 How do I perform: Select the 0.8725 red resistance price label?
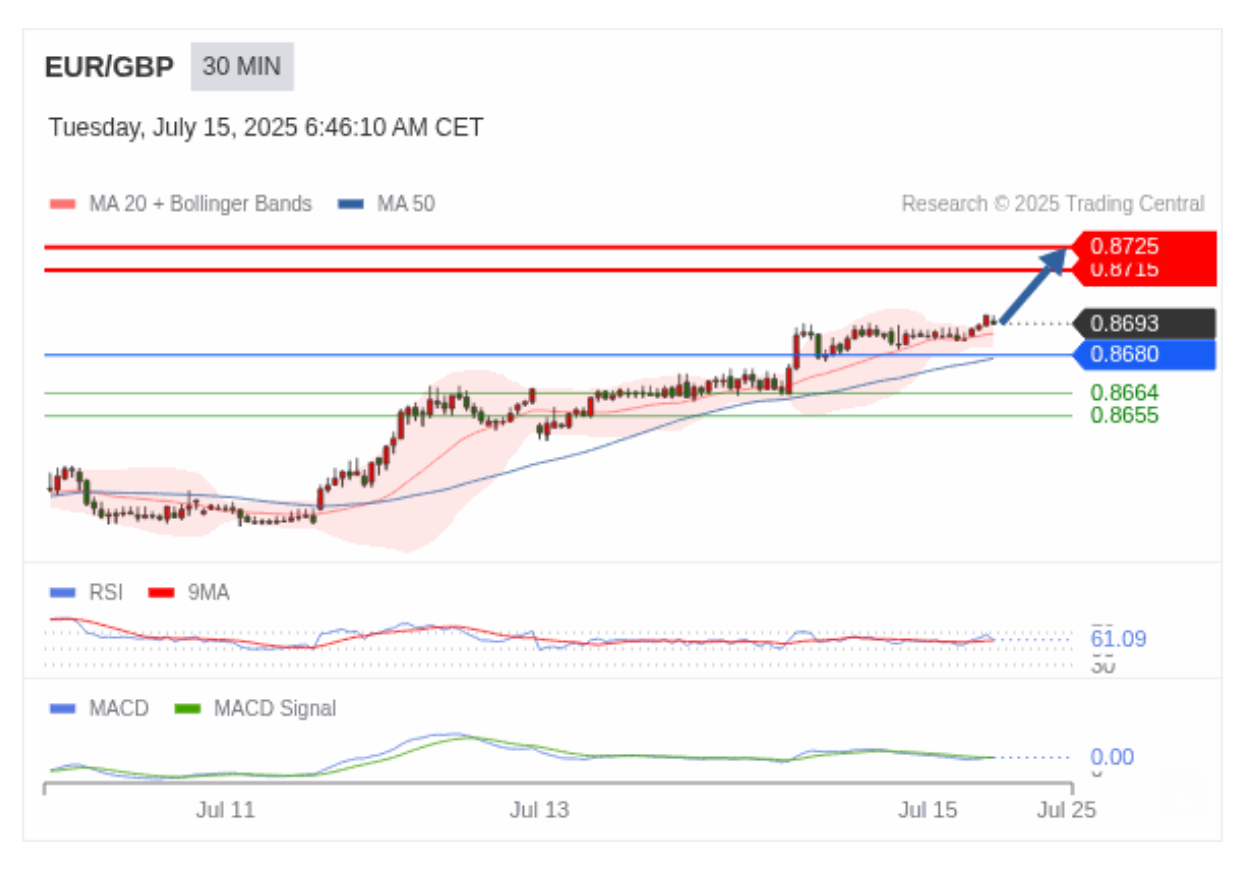[1143, 246]
